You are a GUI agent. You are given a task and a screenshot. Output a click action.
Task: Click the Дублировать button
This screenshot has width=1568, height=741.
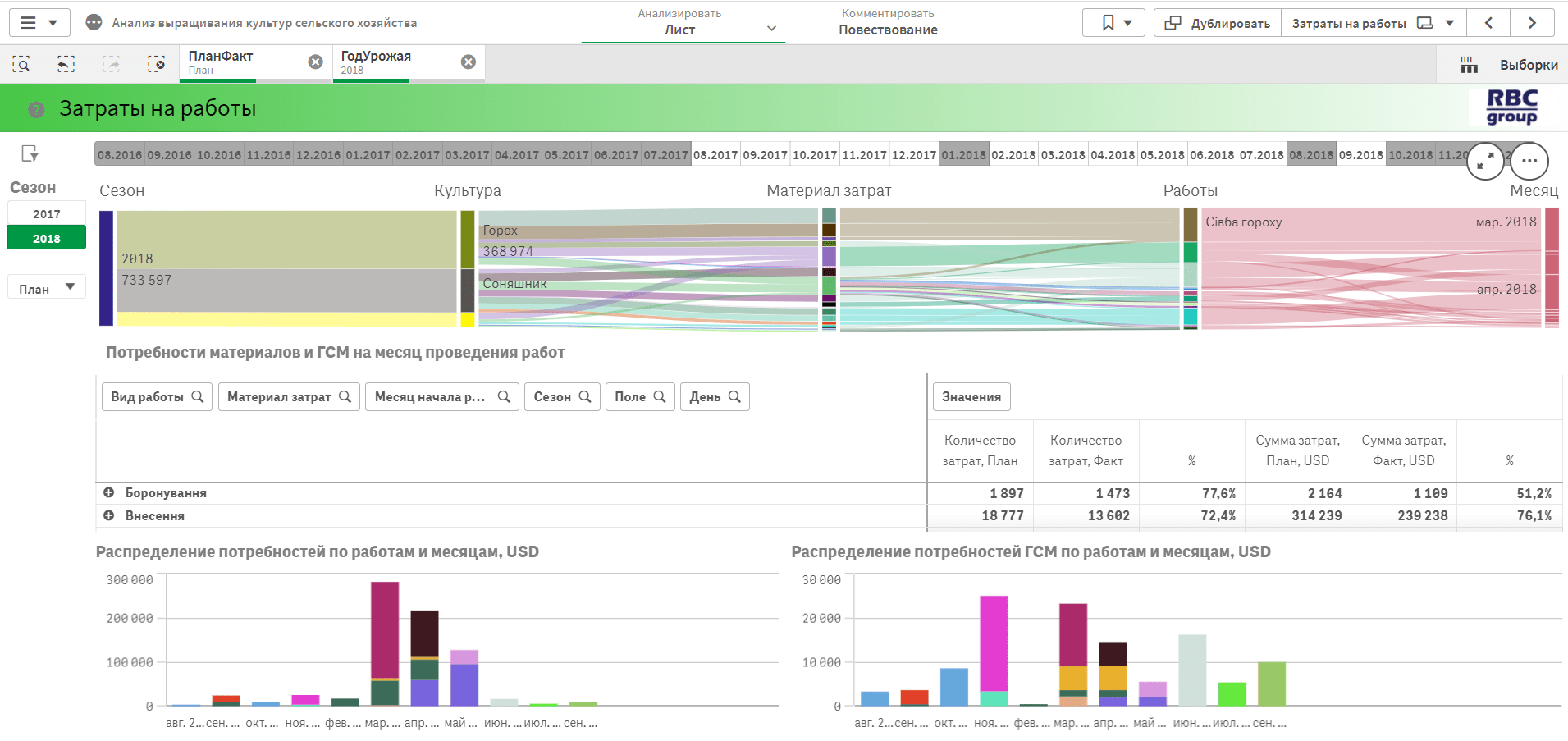[1218, 23]
